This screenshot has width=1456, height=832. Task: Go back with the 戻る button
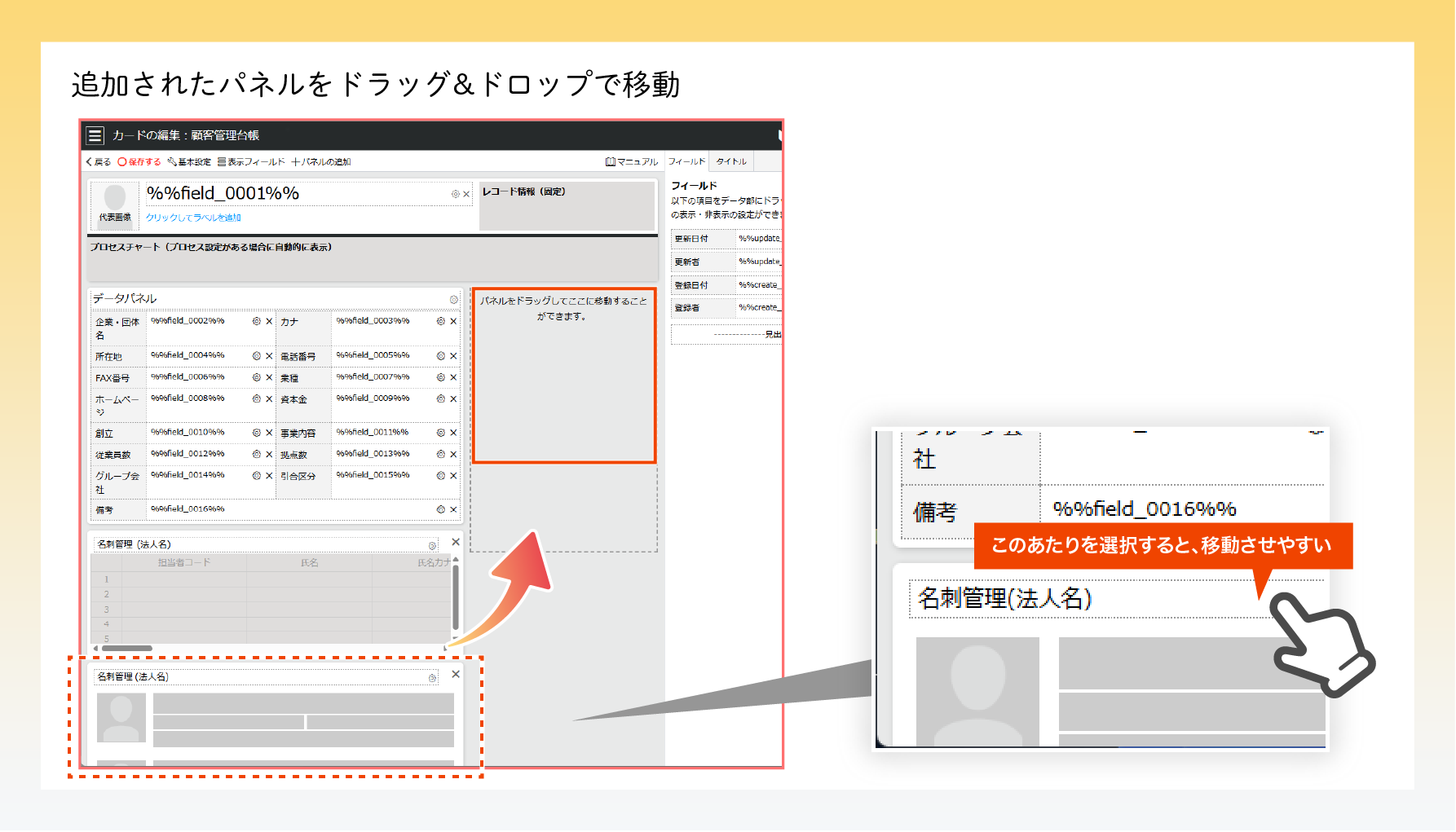point(99,162)
